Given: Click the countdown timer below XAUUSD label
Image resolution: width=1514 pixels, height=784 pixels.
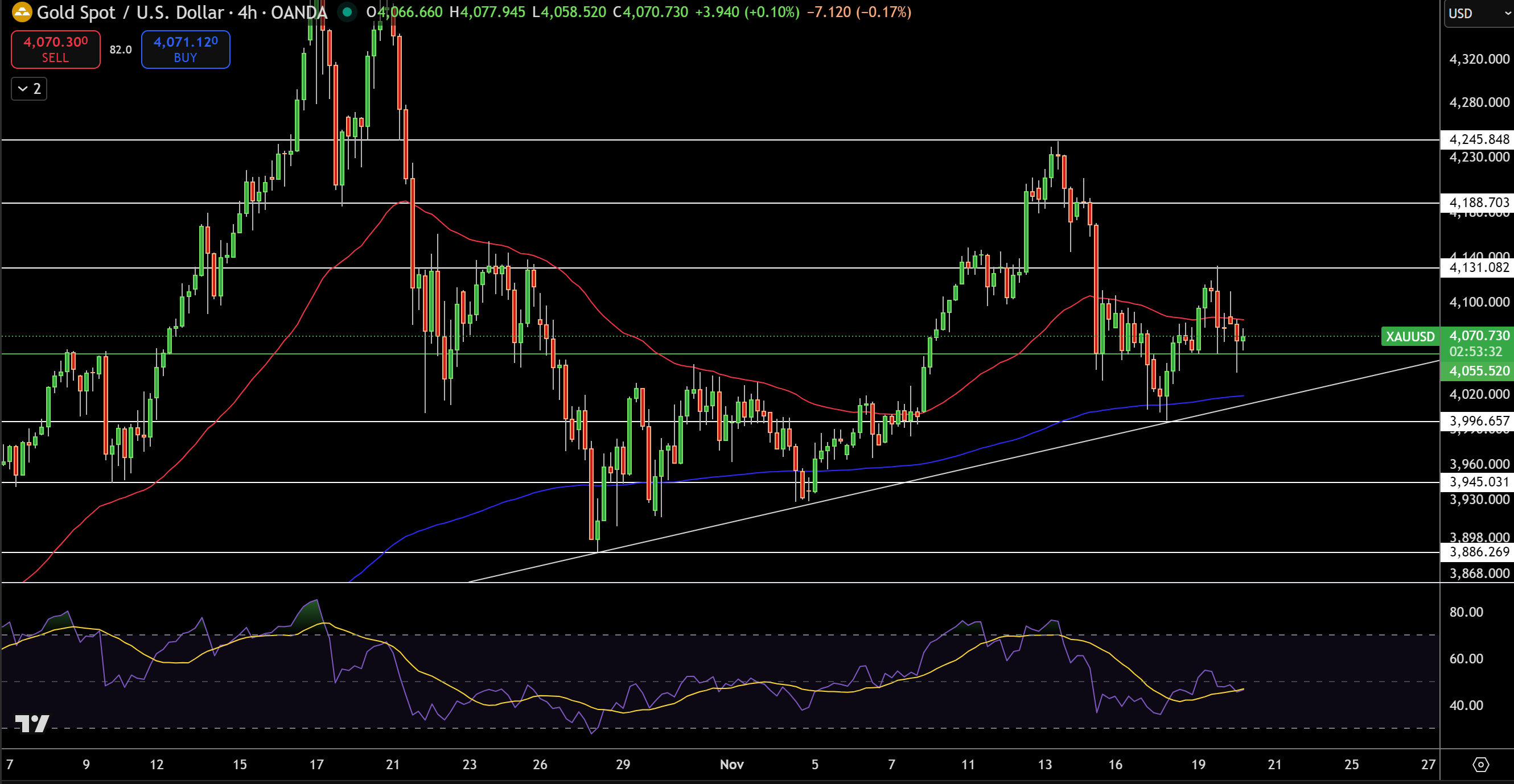Looking at the screenshot, I should point(1475,353).
